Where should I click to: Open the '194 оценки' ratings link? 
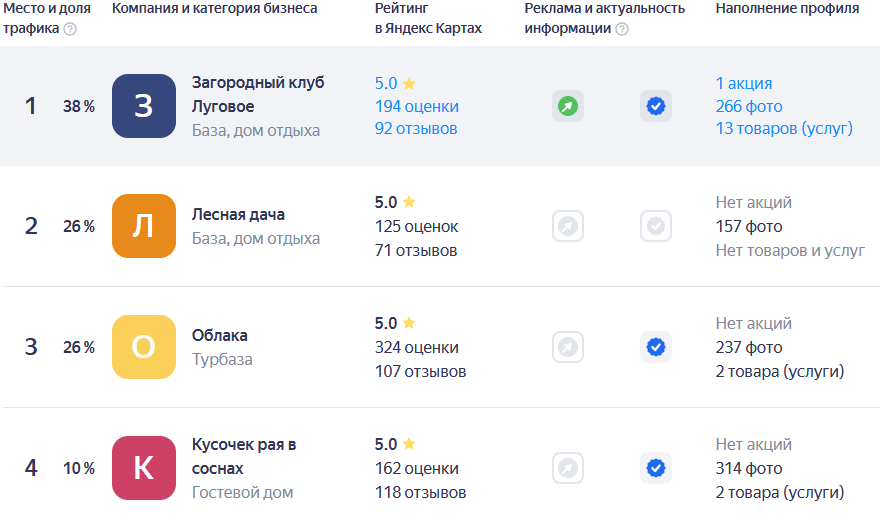click(417, 106)
